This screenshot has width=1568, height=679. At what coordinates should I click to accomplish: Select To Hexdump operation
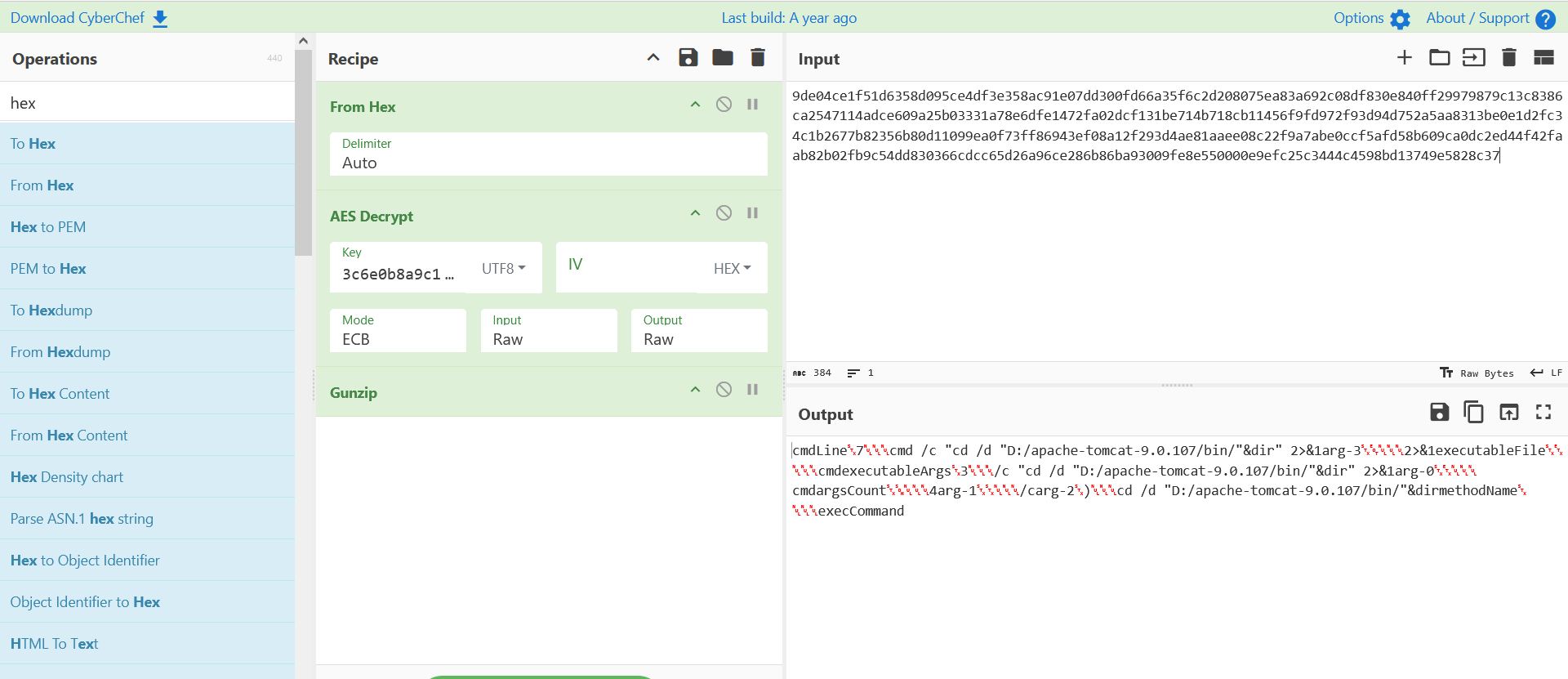147,310
